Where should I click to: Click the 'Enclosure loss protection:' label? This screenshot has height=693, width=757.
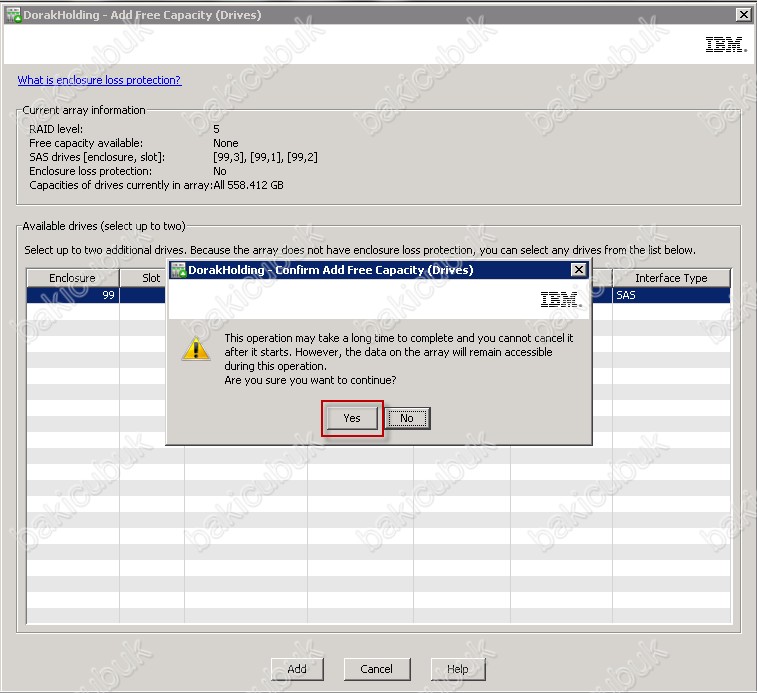click(x=90, y=171)
